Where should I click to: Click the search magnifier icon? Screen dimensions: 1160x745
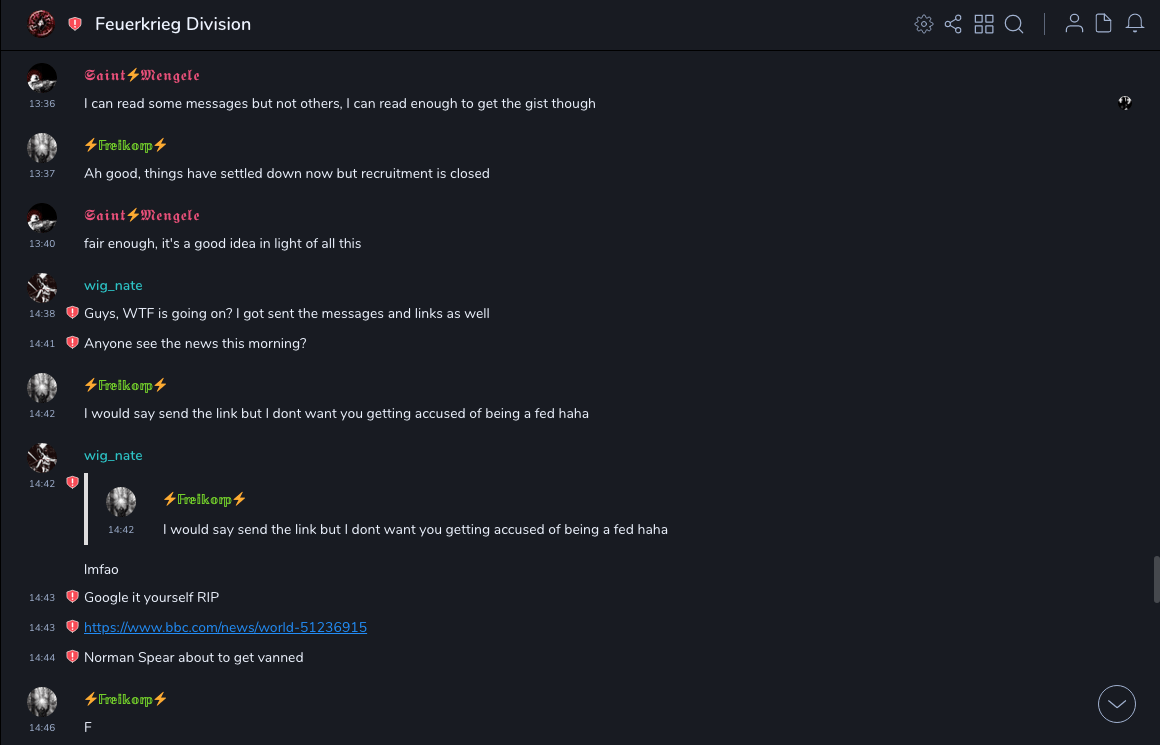pos(1014,24)
